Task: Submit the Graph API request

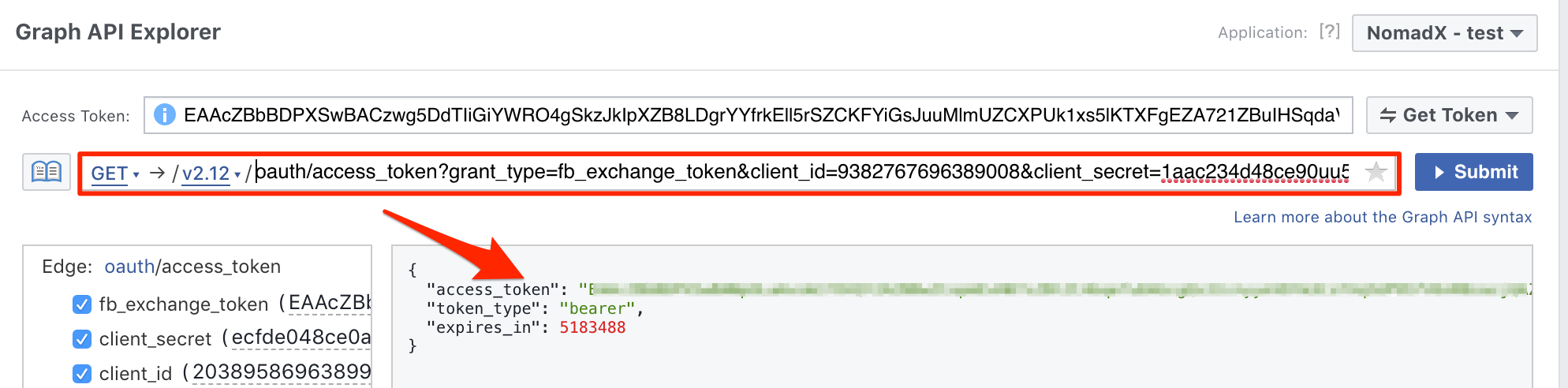Action: pos(1473,172)
